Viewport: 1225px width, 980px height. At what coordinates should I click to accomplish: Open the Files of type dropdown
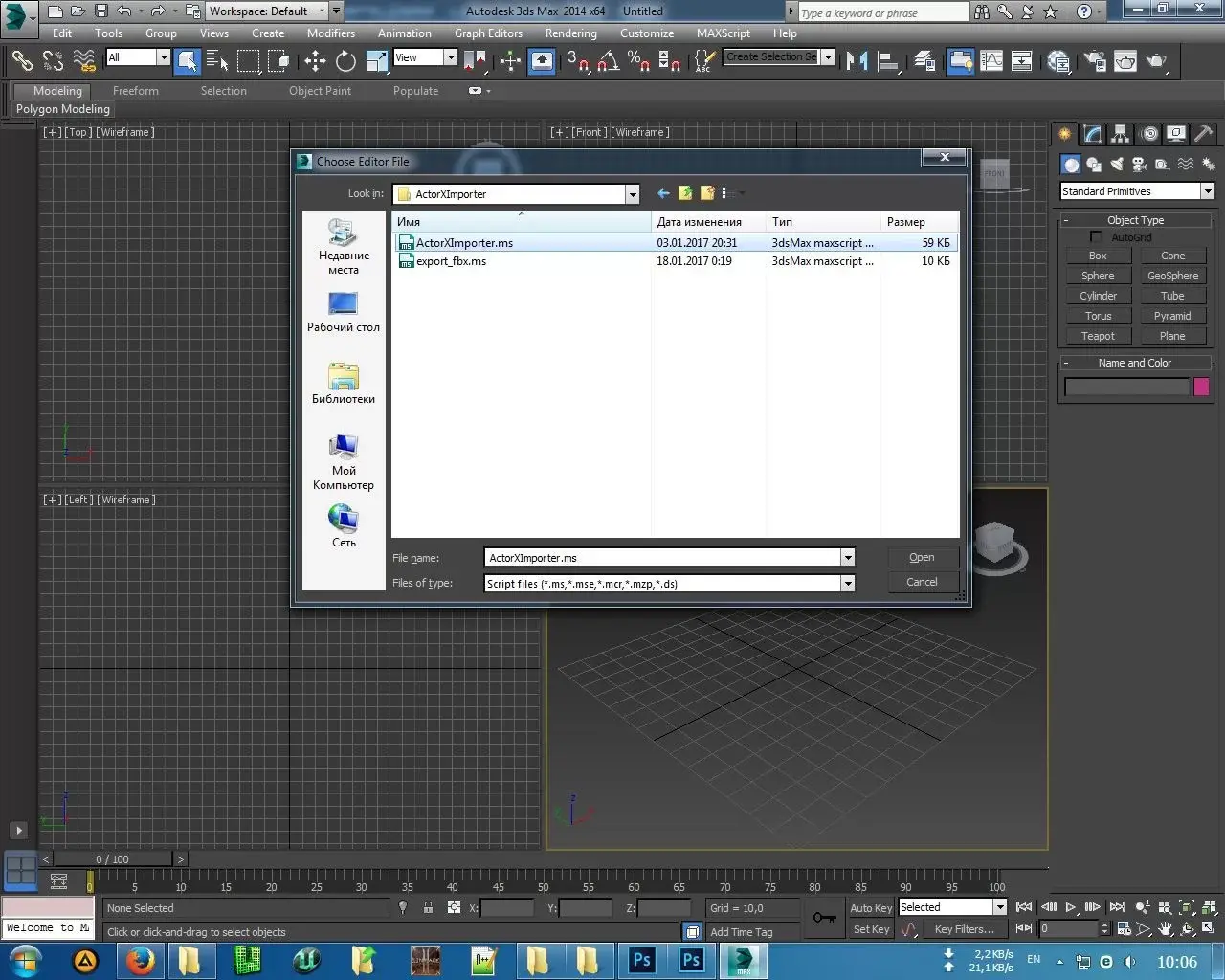coord(847,583)
